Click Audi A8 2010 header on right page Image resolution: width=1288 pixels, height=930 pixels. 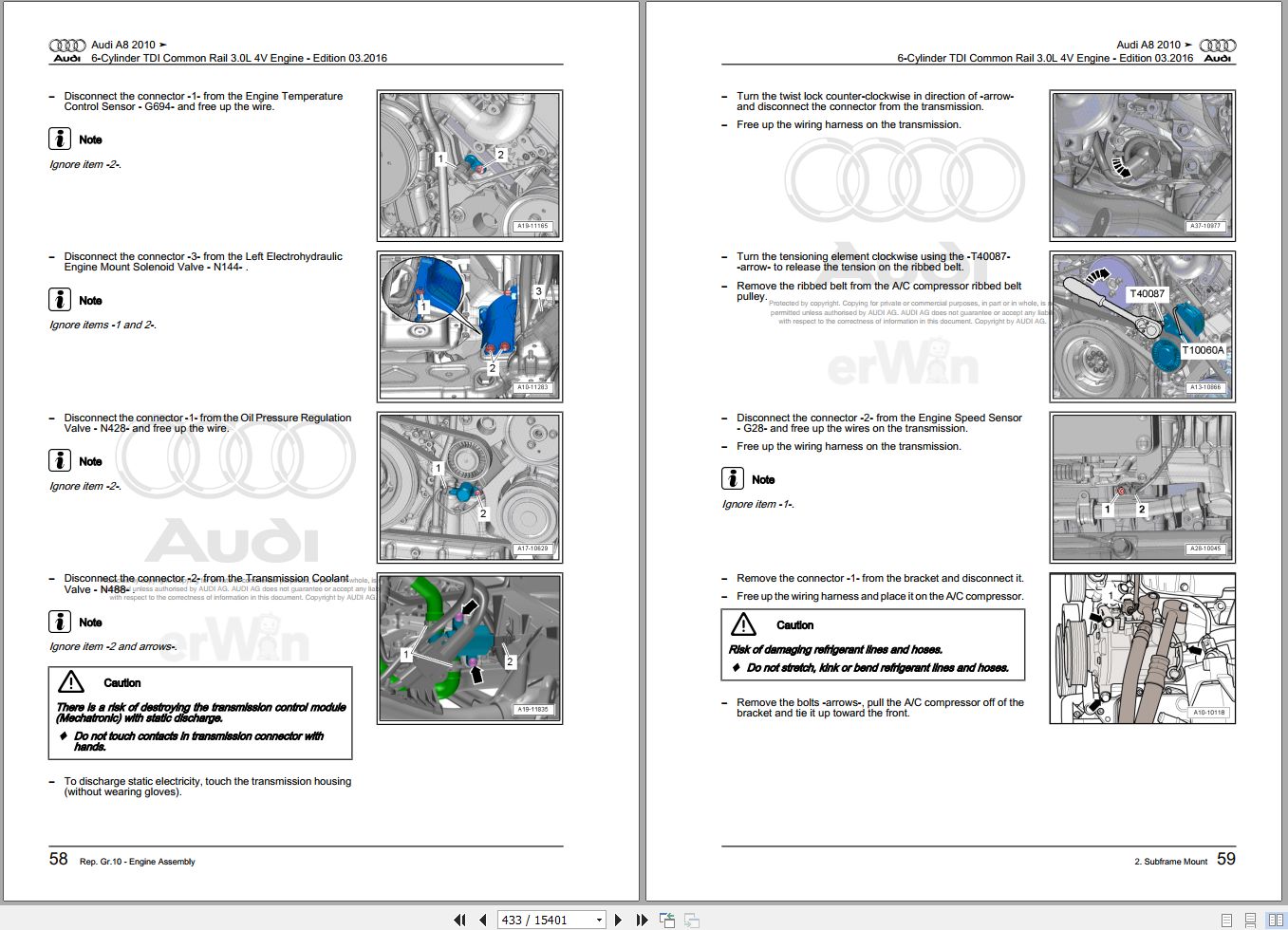point(1154,45)
